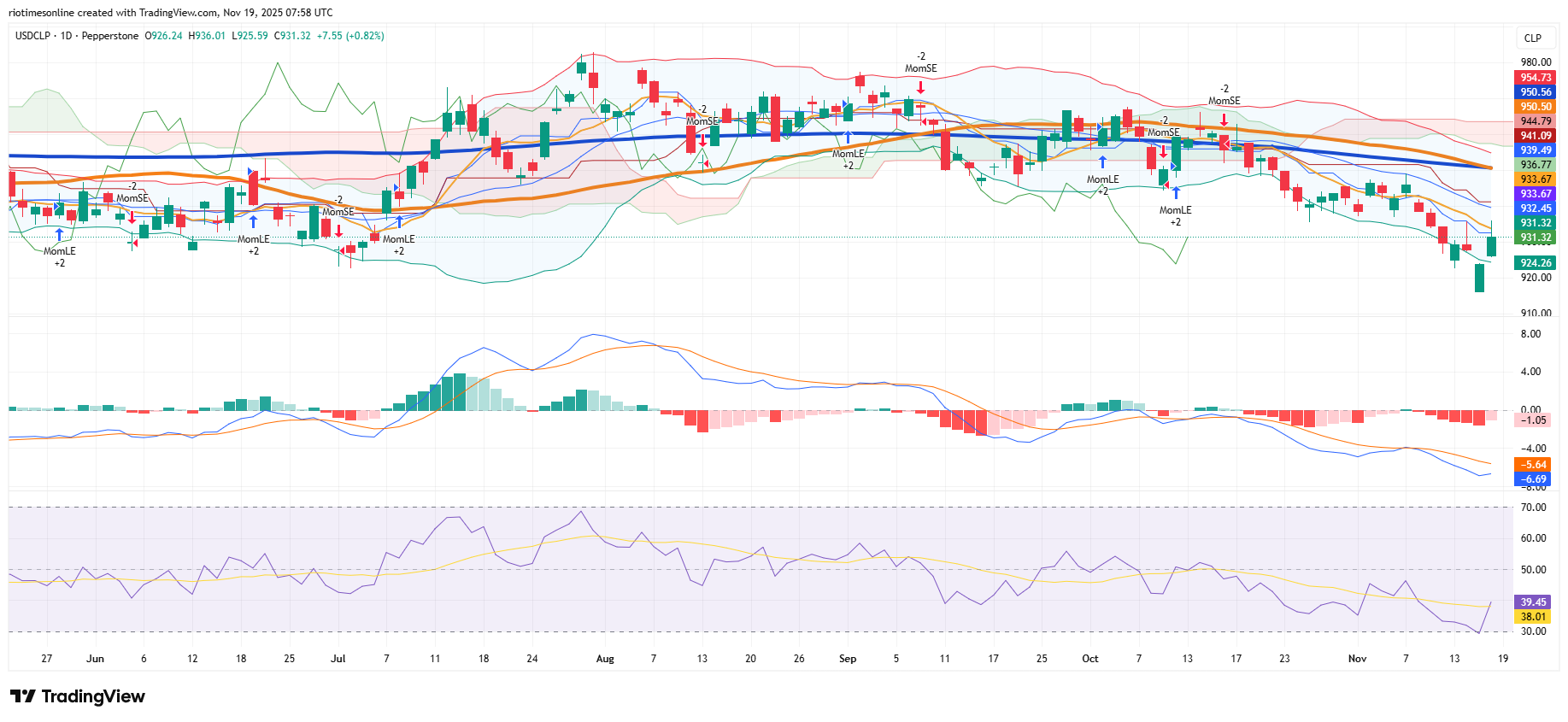Click the Aug label on time axis
1568x722 pixels.
coord(605,659)
